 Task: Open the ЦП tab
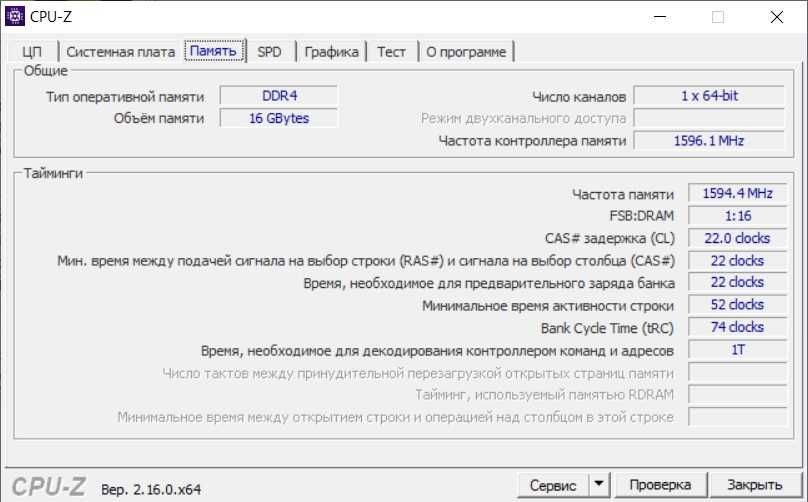32,52
